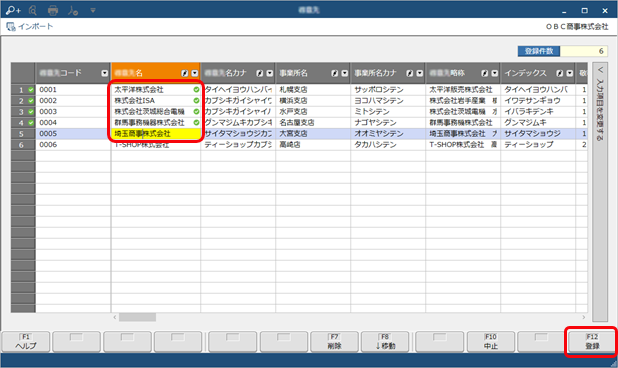Click the F8 ↓移動 button
The image size is (618, 368).
click(385, 342)
